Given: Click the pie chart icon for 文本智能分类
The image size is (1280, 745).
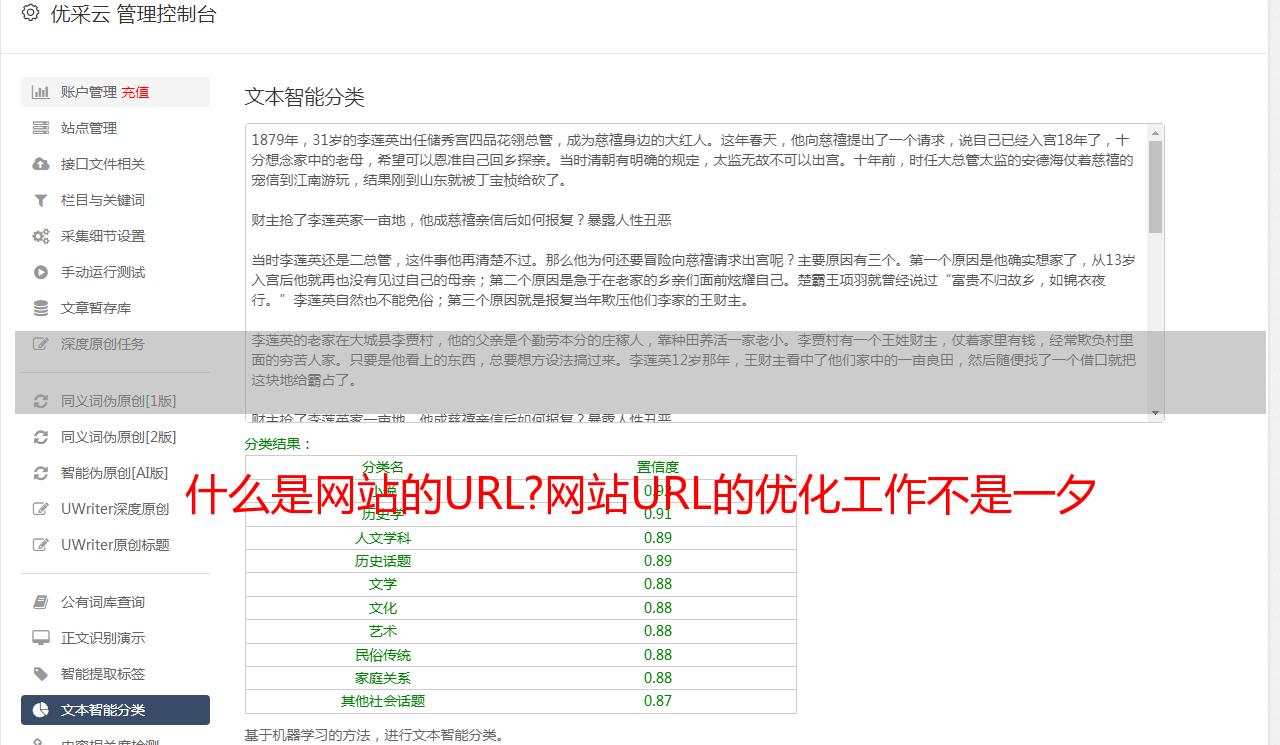Looking at the screenshot, I should point(41,710).
